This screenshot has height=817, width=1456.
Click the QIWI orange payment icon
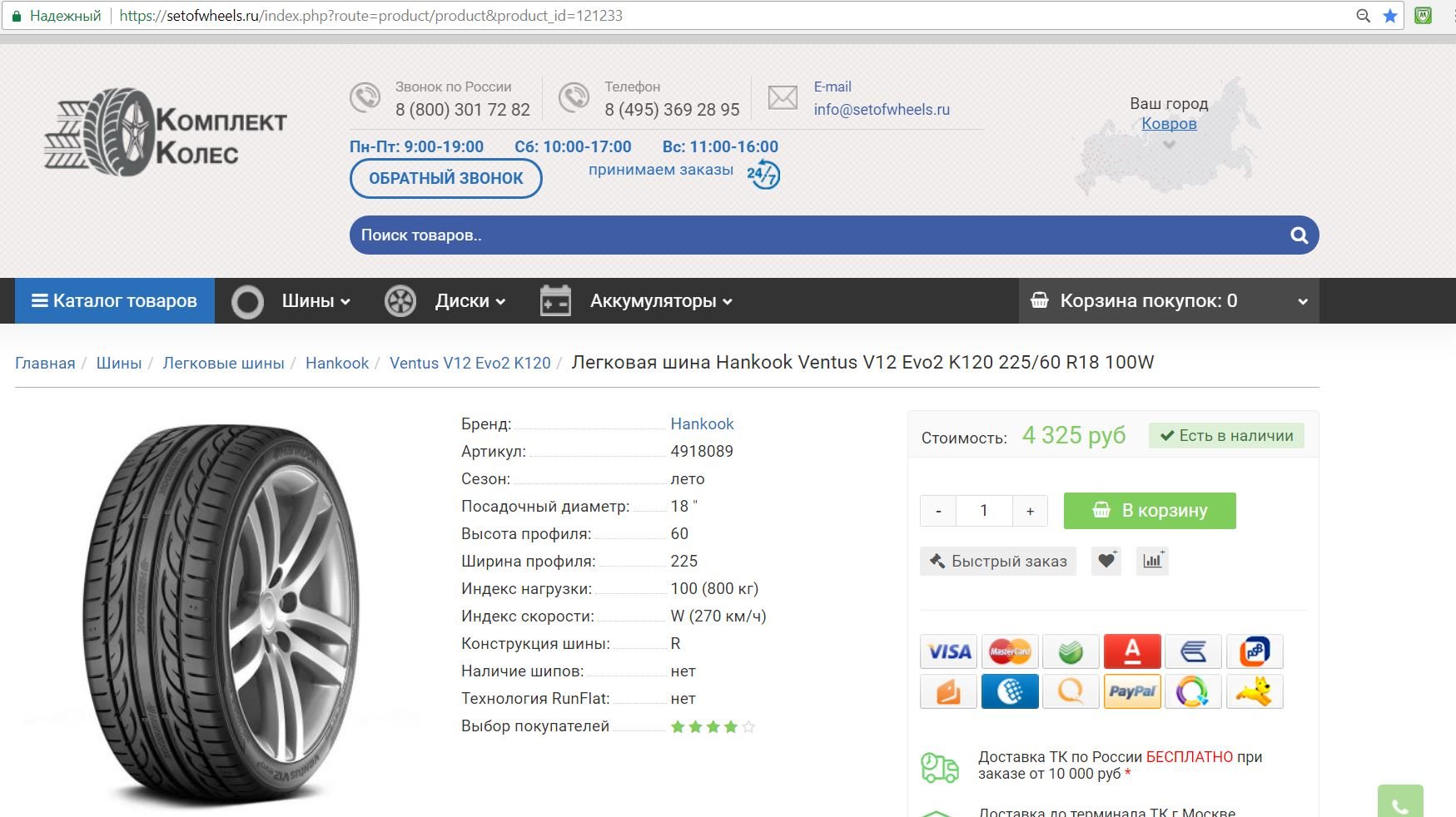point(1071,691)
